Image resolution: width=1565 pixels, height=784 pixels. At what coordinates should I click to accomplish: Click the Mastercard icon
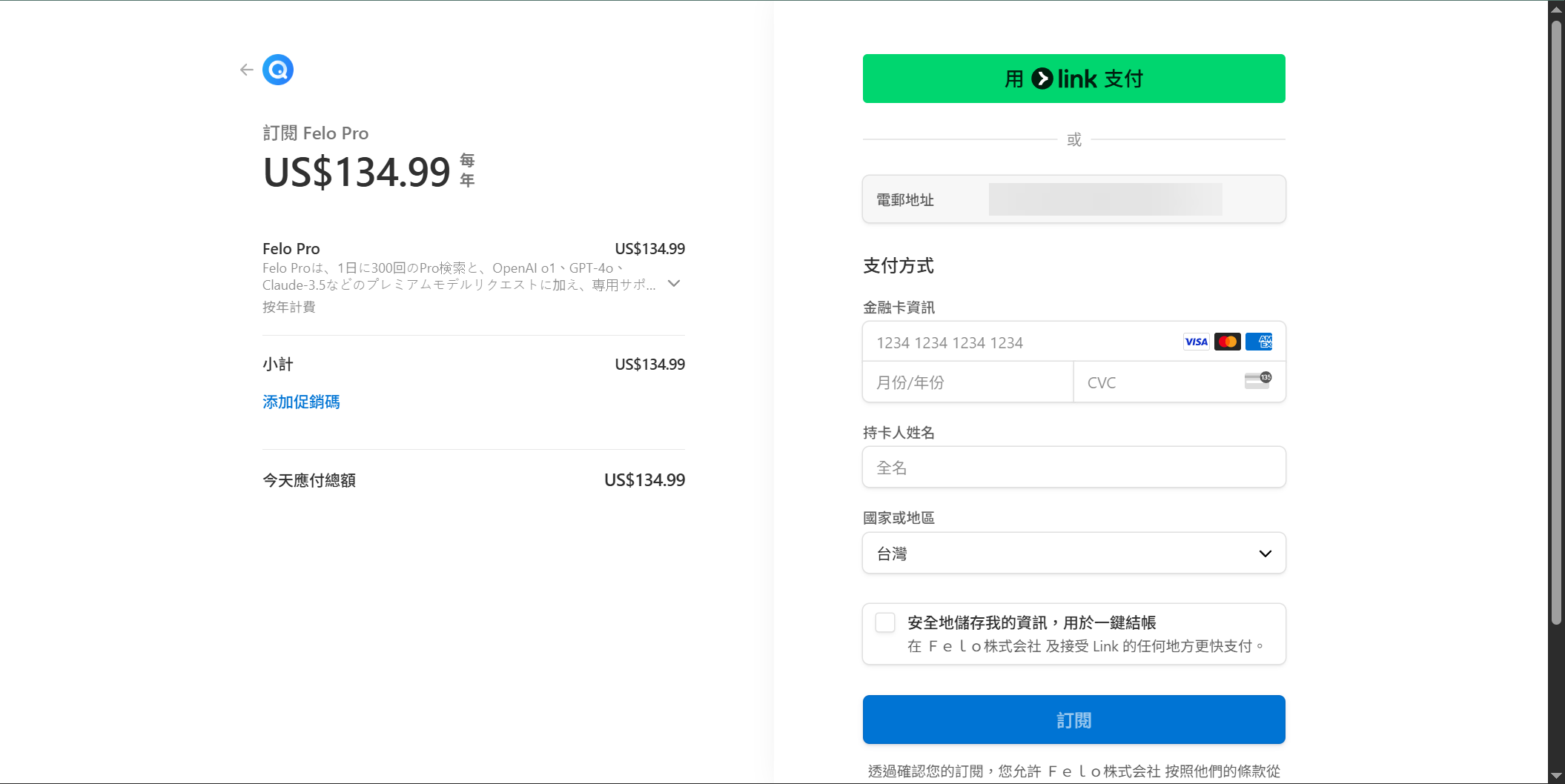click(x=1227, y=342)
